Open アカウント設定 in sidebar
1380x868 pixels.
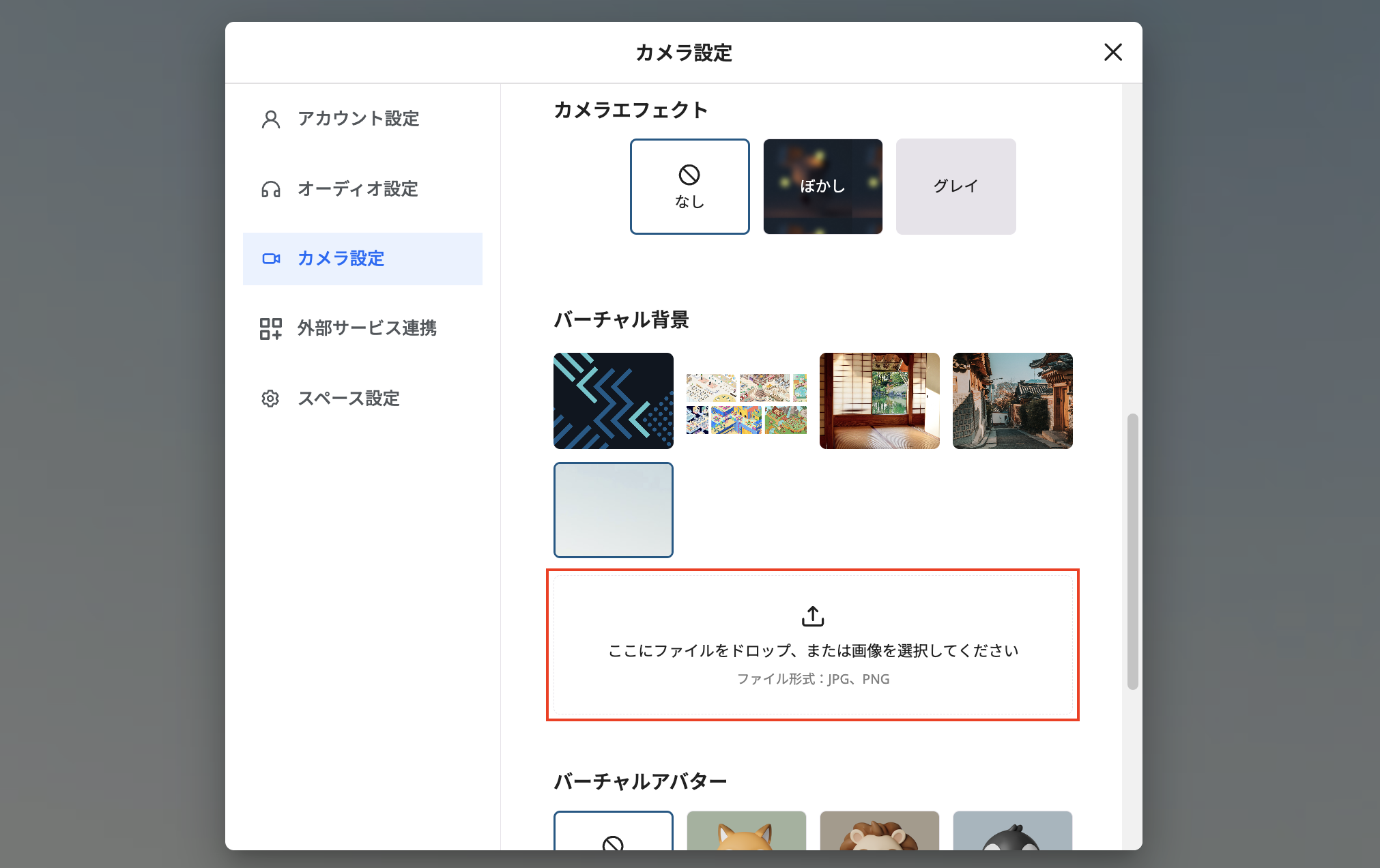click(x=362, y=119)
